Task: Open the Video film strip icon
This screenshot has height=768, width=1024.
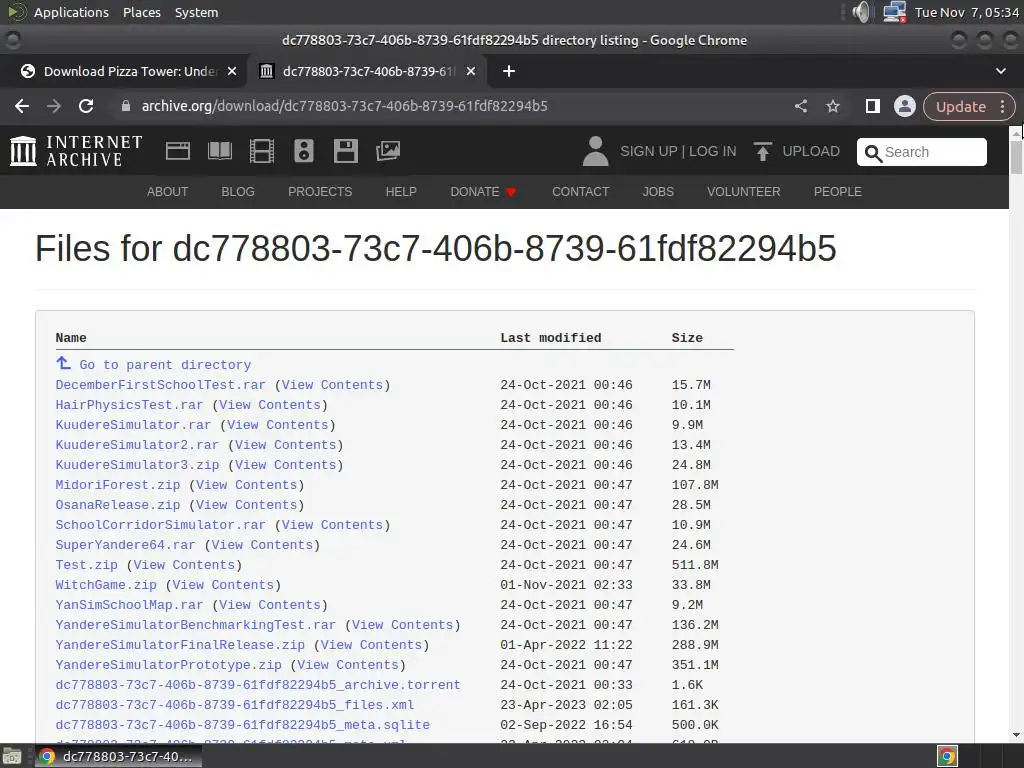Action: pyautogui.click(x=261, y=151)
